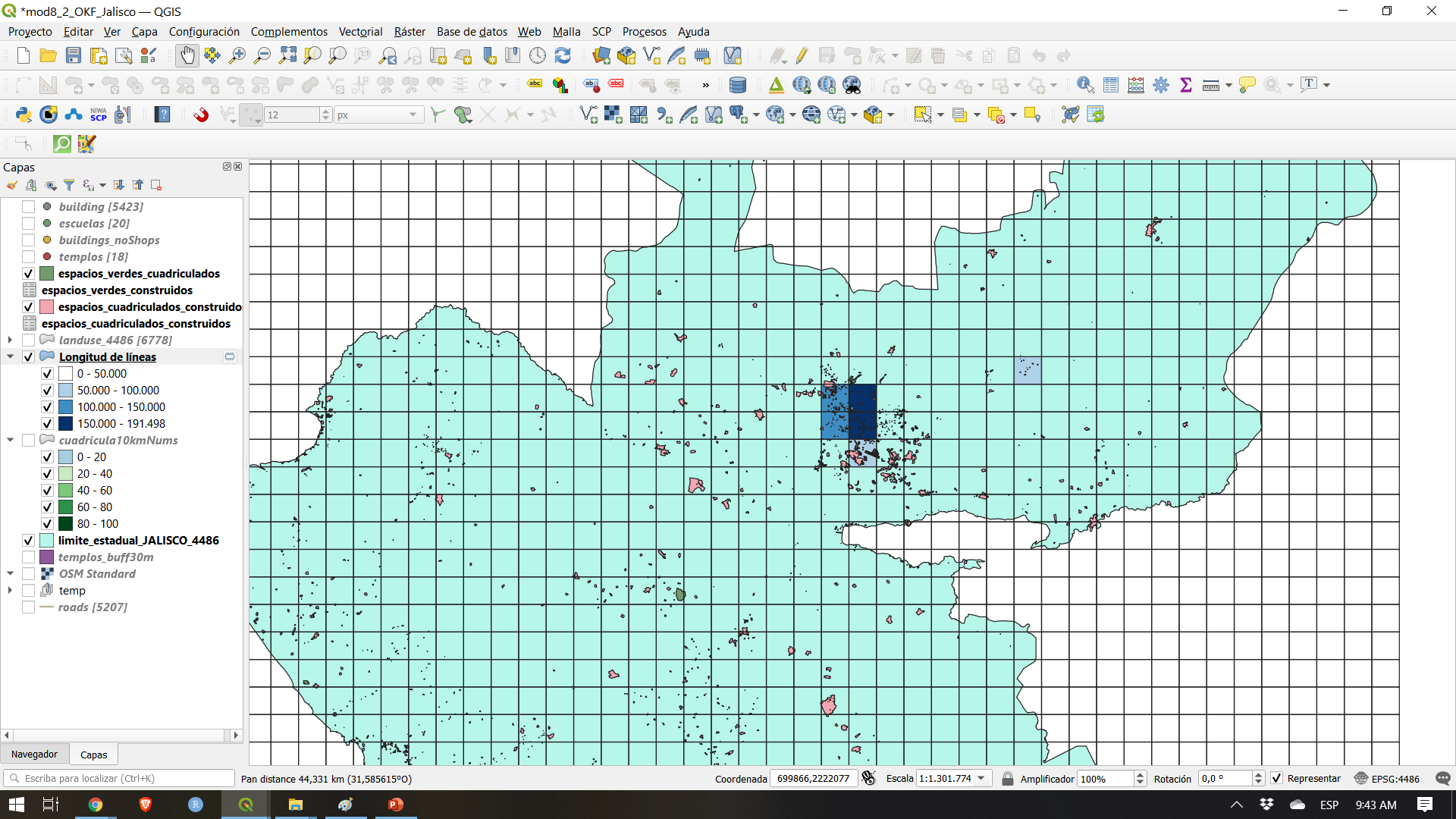
Task: Open layer styling paintbrush in Capas panel
Action: click(12, 185)
